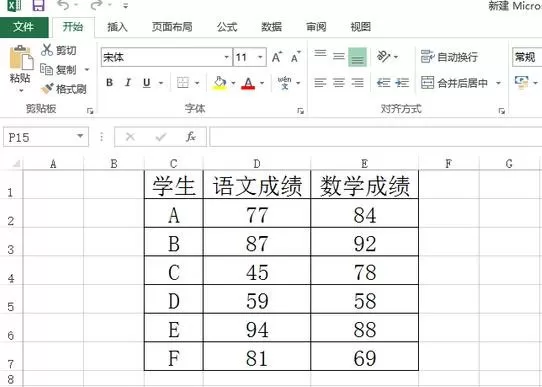Screen dimensions: 542x387
Task: Click the 自动换行 wrap text button
Action: (x=449, y=56)
